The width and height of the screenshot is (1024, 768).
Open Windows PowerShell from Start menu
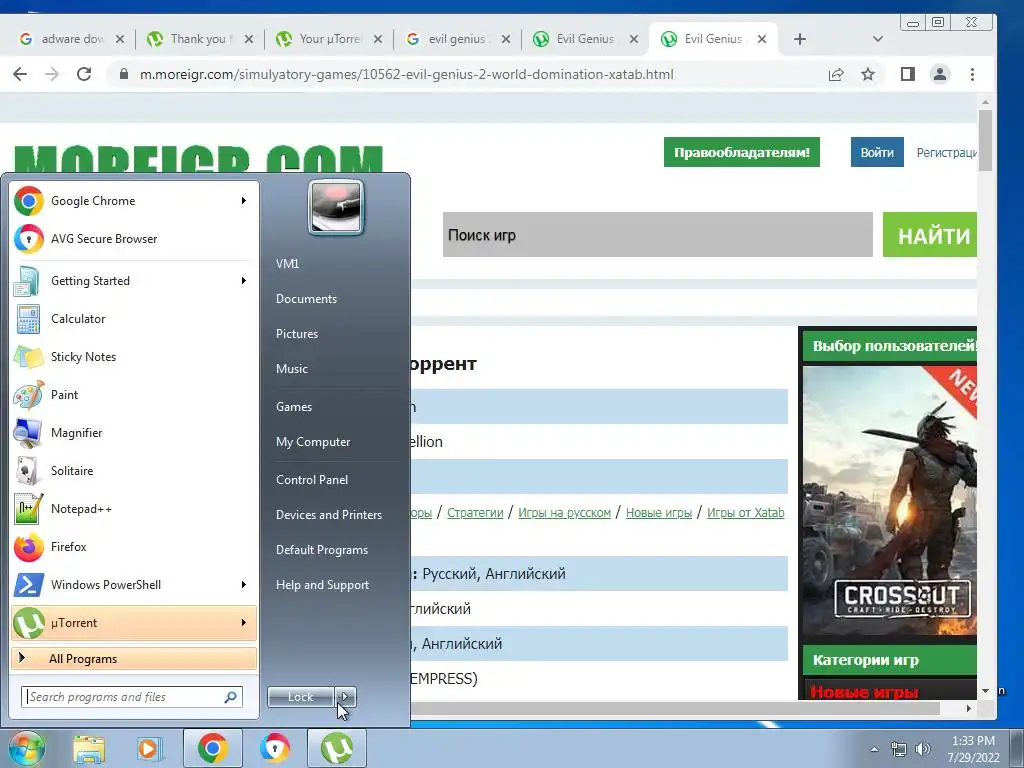134,584
